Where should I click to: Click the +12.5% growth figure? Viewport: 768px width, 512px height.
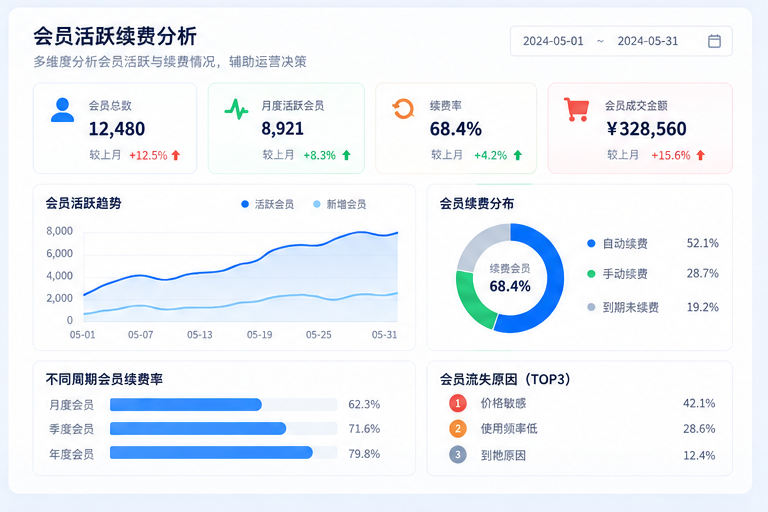(x=148, y=155)
